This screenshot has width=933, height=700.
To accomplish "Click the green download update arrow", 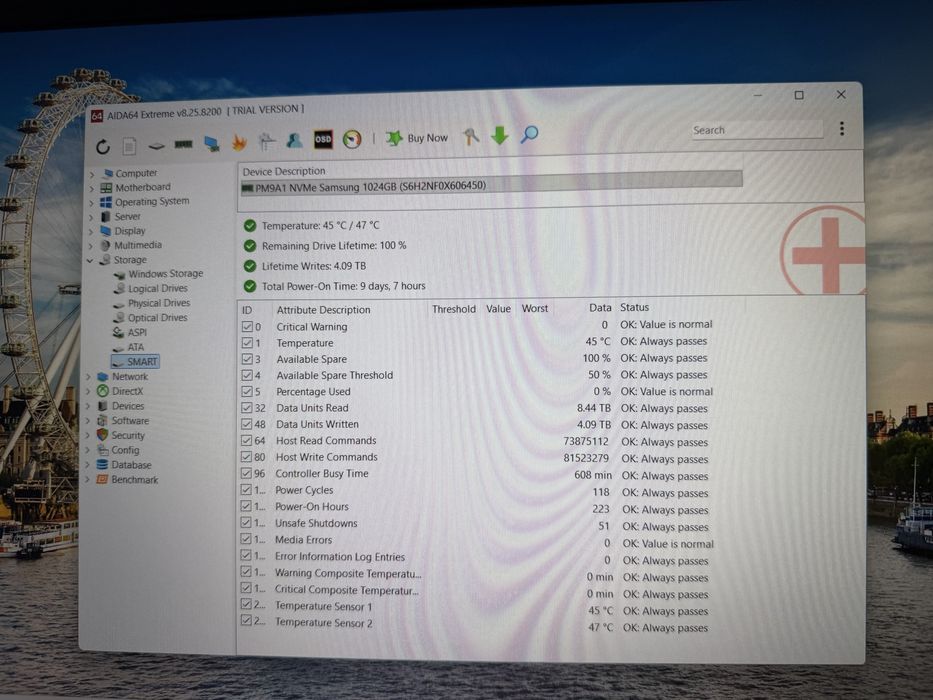I will coord(500,136).
